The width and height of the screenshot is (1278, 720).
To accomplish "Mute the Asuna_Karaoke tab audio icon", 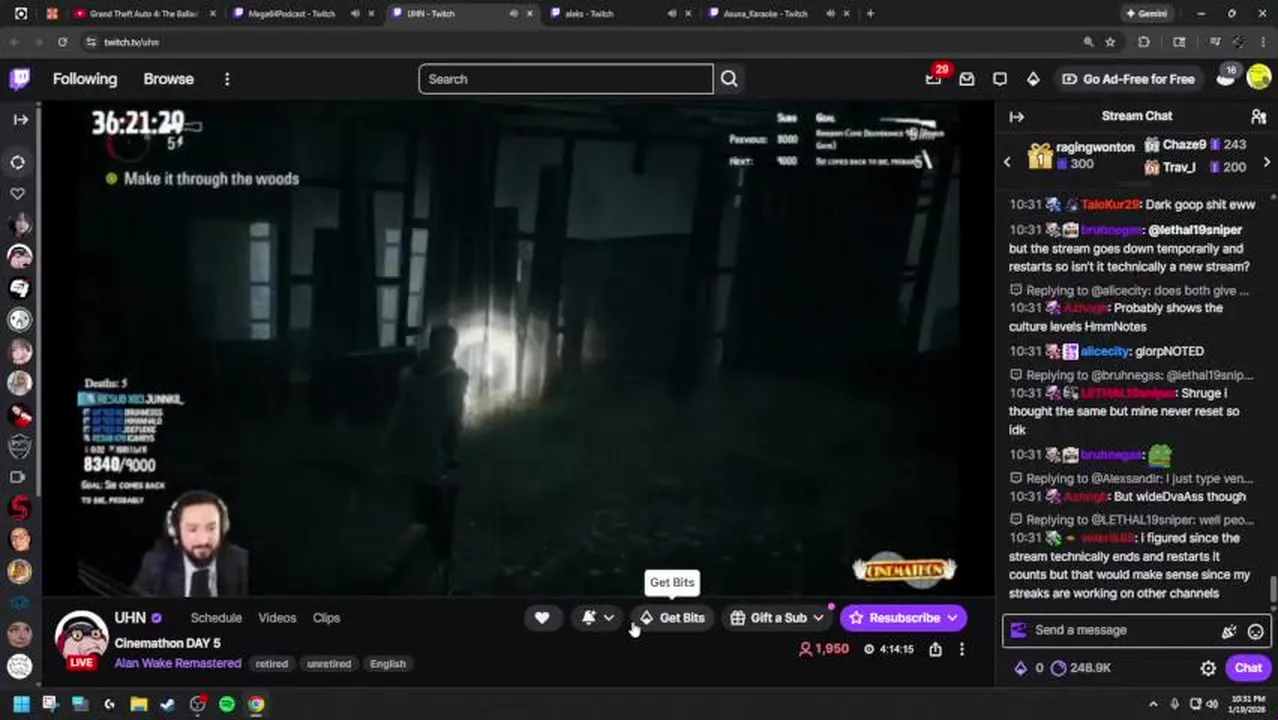I will (828, 14).
